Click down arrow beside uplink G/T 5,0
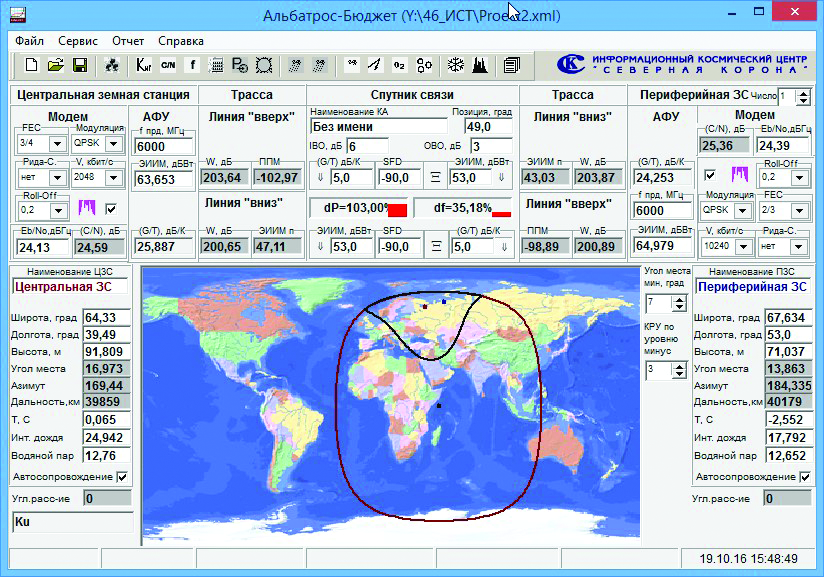This screenshot has width=824, height=577. click(x=321, y=178)
